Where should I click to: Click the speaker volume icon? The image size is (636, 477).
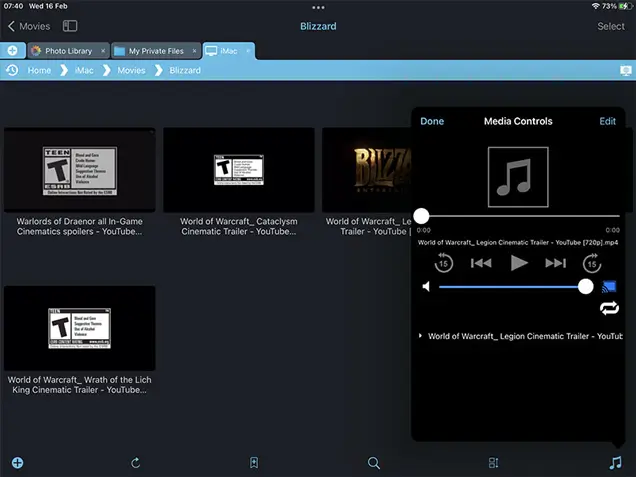tap(426, 286)
